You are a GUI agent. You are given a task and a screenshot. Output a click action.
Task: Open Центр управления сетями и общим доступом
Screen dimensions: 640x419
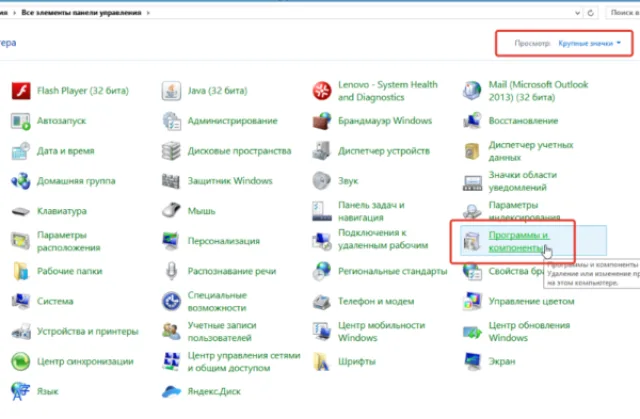coord(244,361)
